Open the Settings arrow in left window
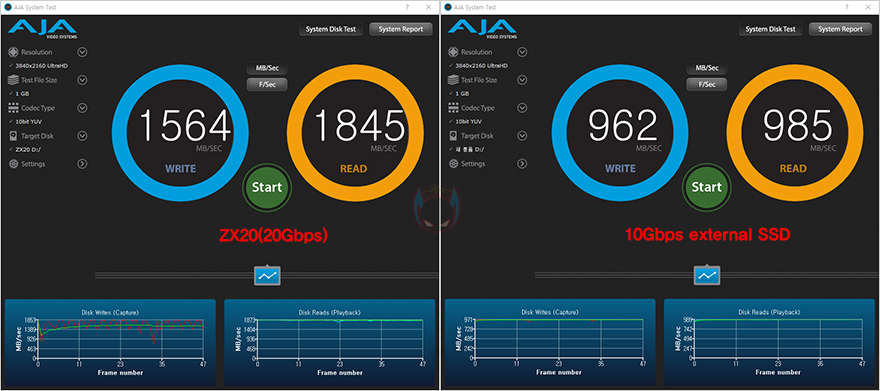The height and width of the screenshot is (391, 880). [x=82, y=164]
